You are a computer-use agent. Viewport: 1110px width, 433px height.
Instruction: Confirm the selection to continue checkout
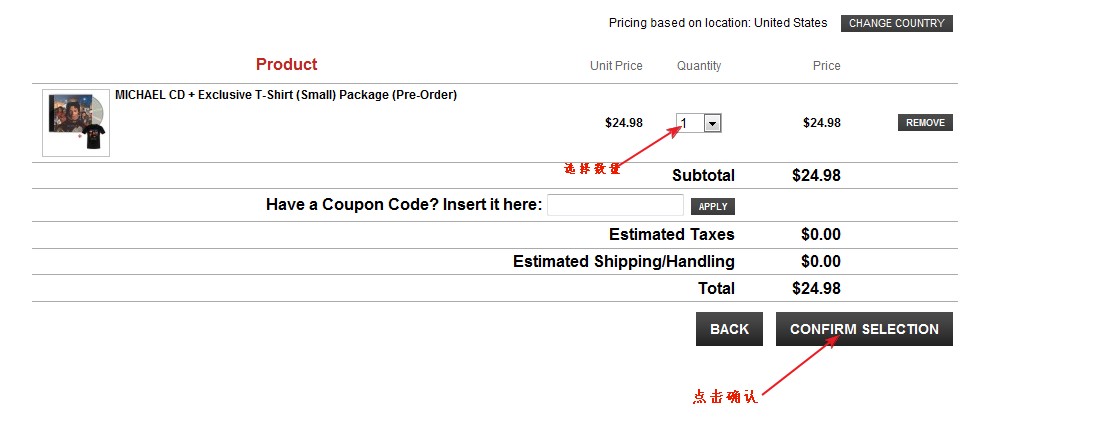click(x=864, y=329)
